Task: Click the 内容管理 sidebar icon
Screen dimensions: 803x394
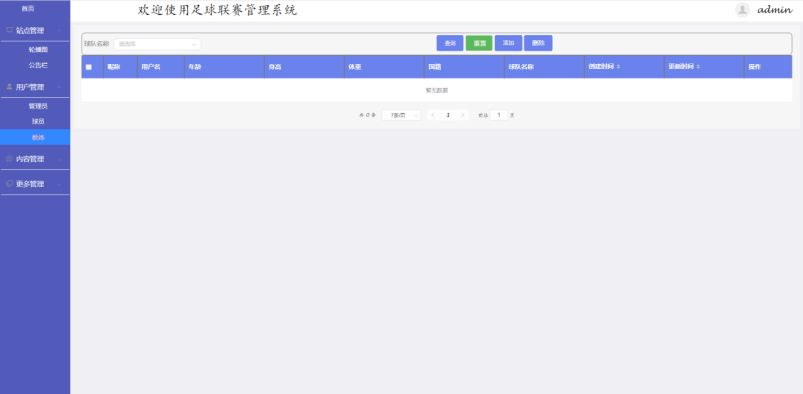Action: coord(9,159)
